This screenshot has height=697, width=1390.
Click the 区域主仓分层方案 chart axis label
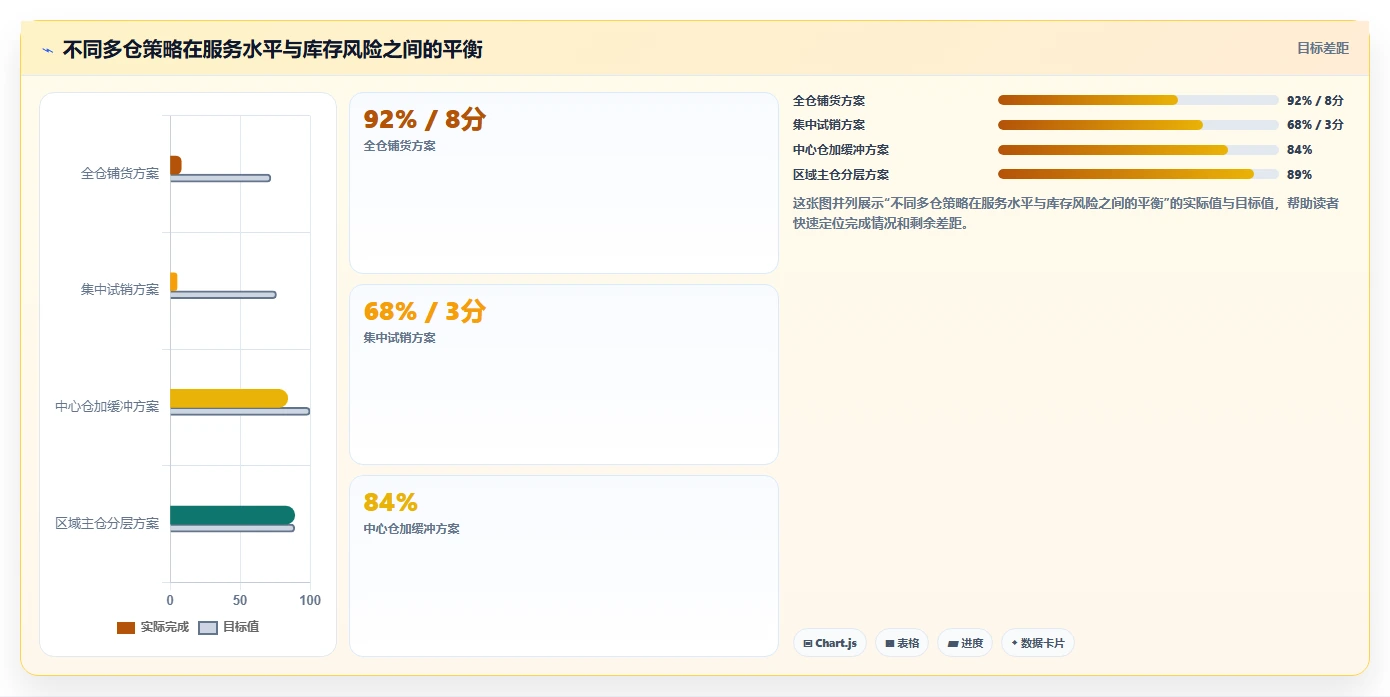(x=107, y=523)
